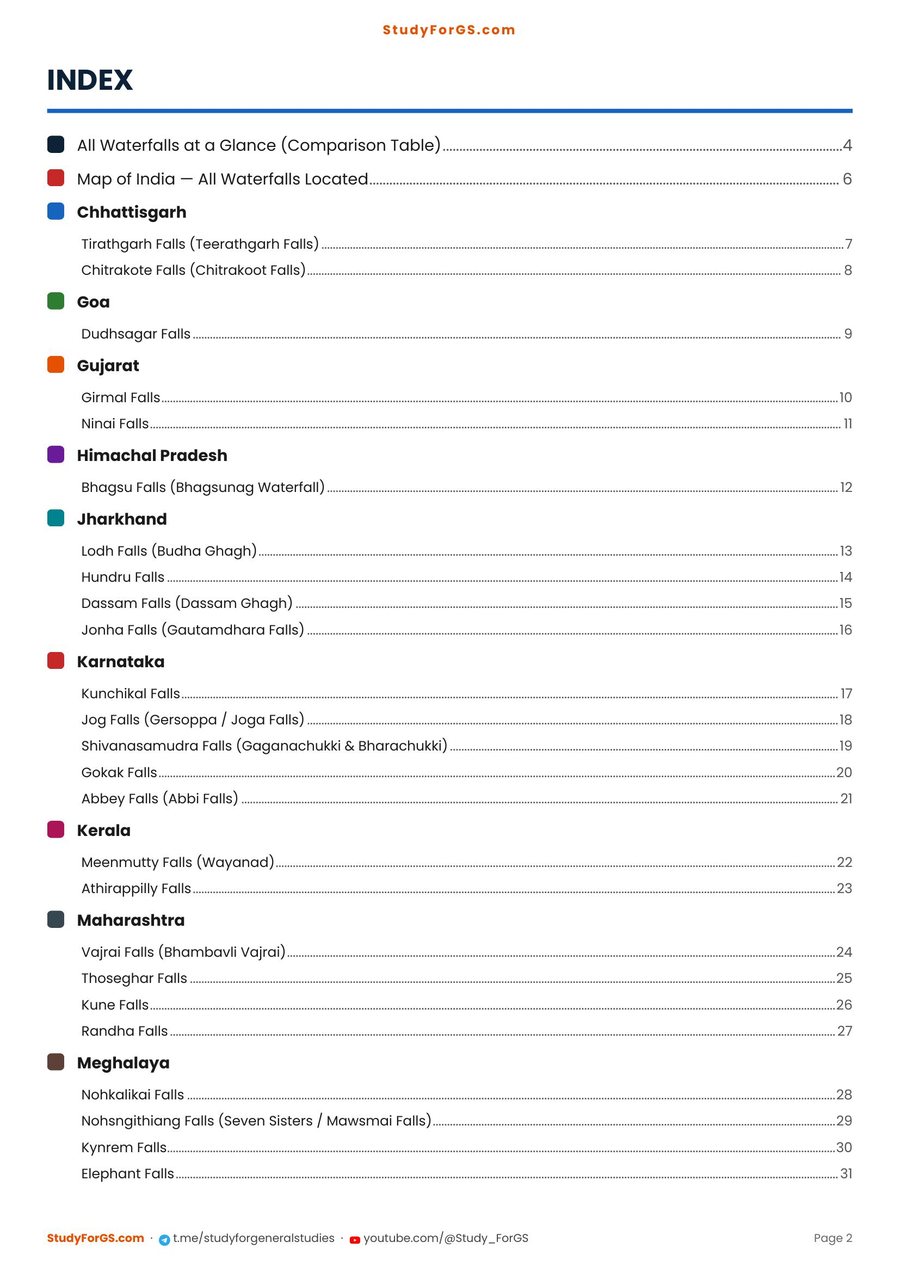Click the brown square beside Meghalaya
The height and width of the screenshot is (1273, 900).
(56, 1062)
